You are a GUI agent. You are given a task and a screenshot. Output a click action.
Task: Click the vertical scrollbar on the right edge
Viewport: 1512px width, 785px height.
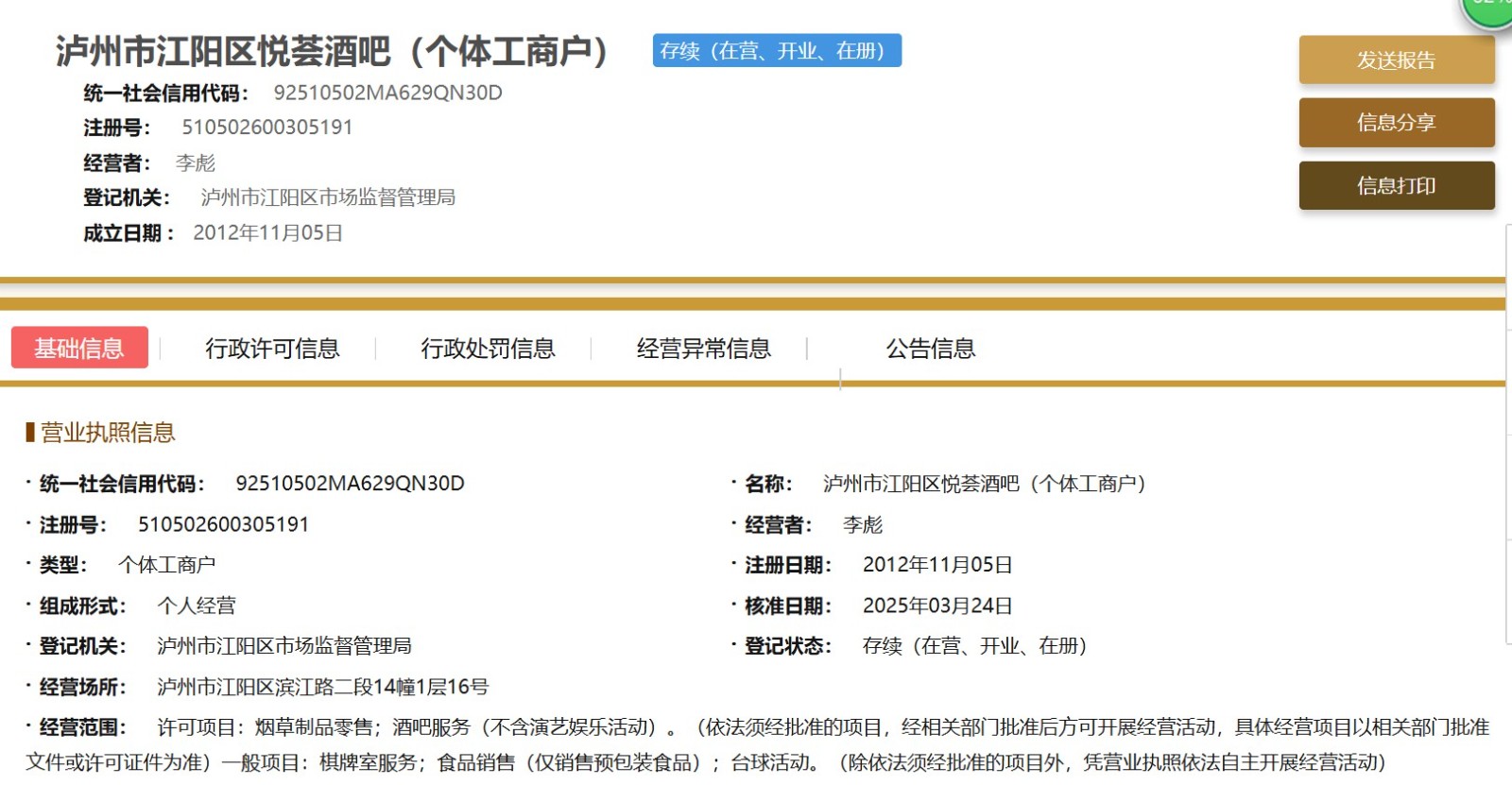coord(1507,435)
